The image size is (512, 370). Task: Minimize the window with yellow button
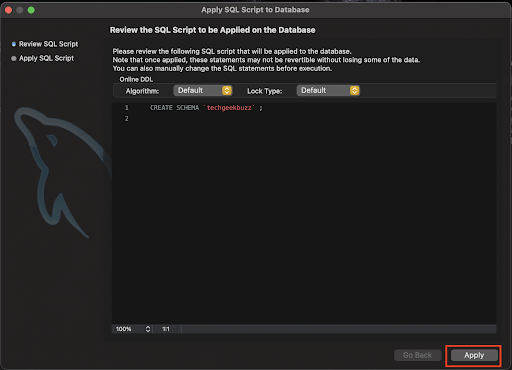20,10
